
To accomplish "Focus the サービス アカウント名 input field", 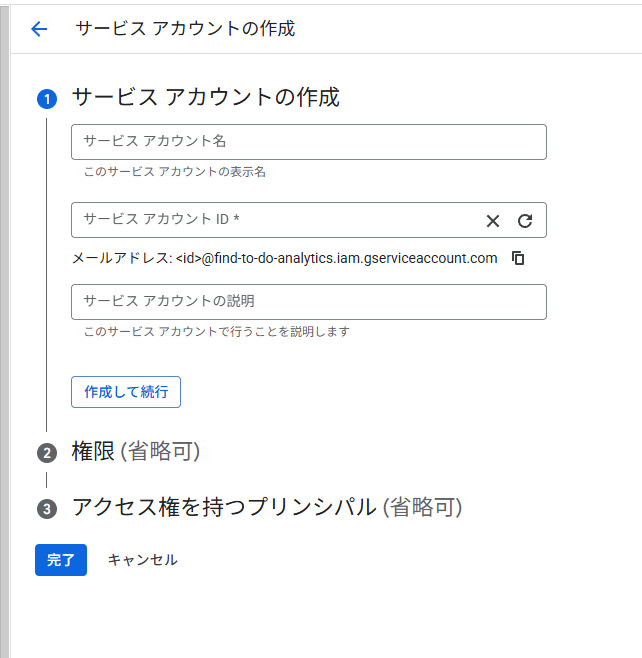I will tap(308, 142).
